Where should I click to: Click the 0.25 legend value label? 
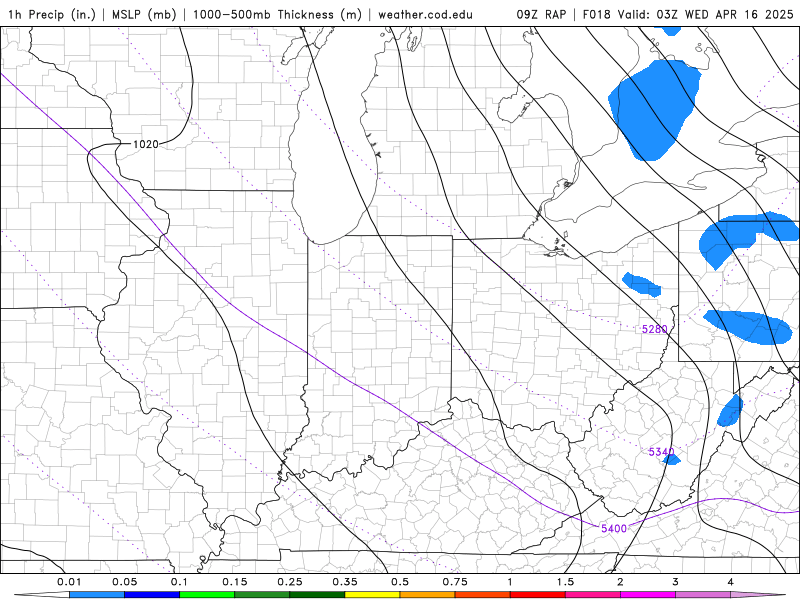tap(290, 582)
